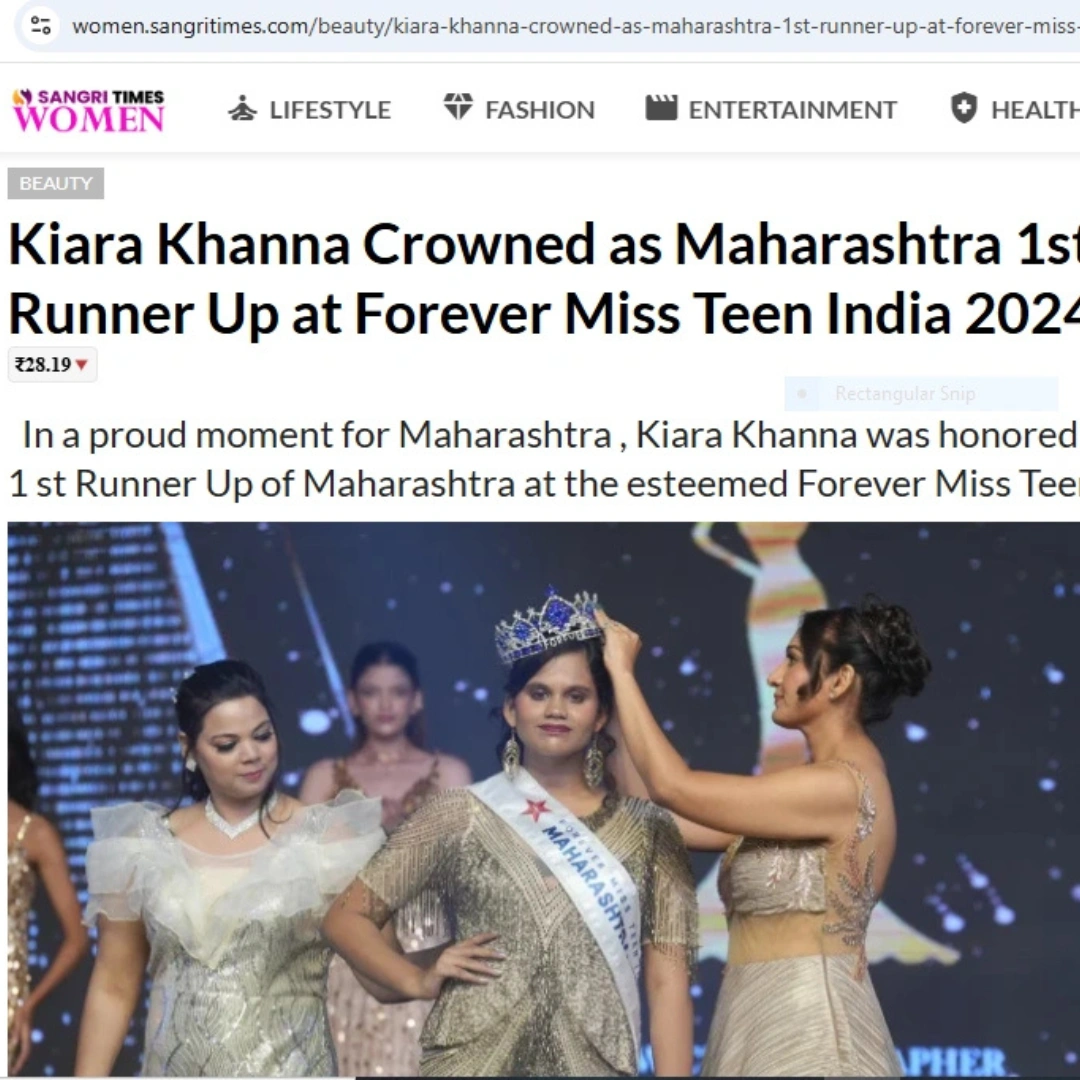
Task: Click the Entertainment clapperboard icon
Action: click(x=661, y=108)
